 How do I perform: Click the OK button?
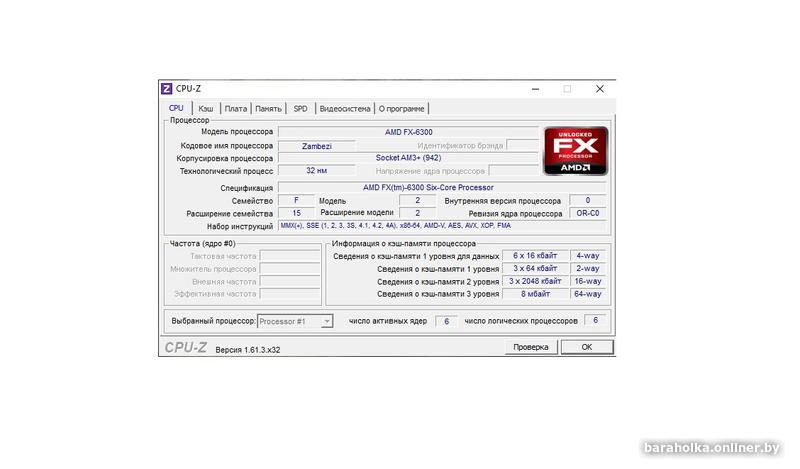pos(587,347)
